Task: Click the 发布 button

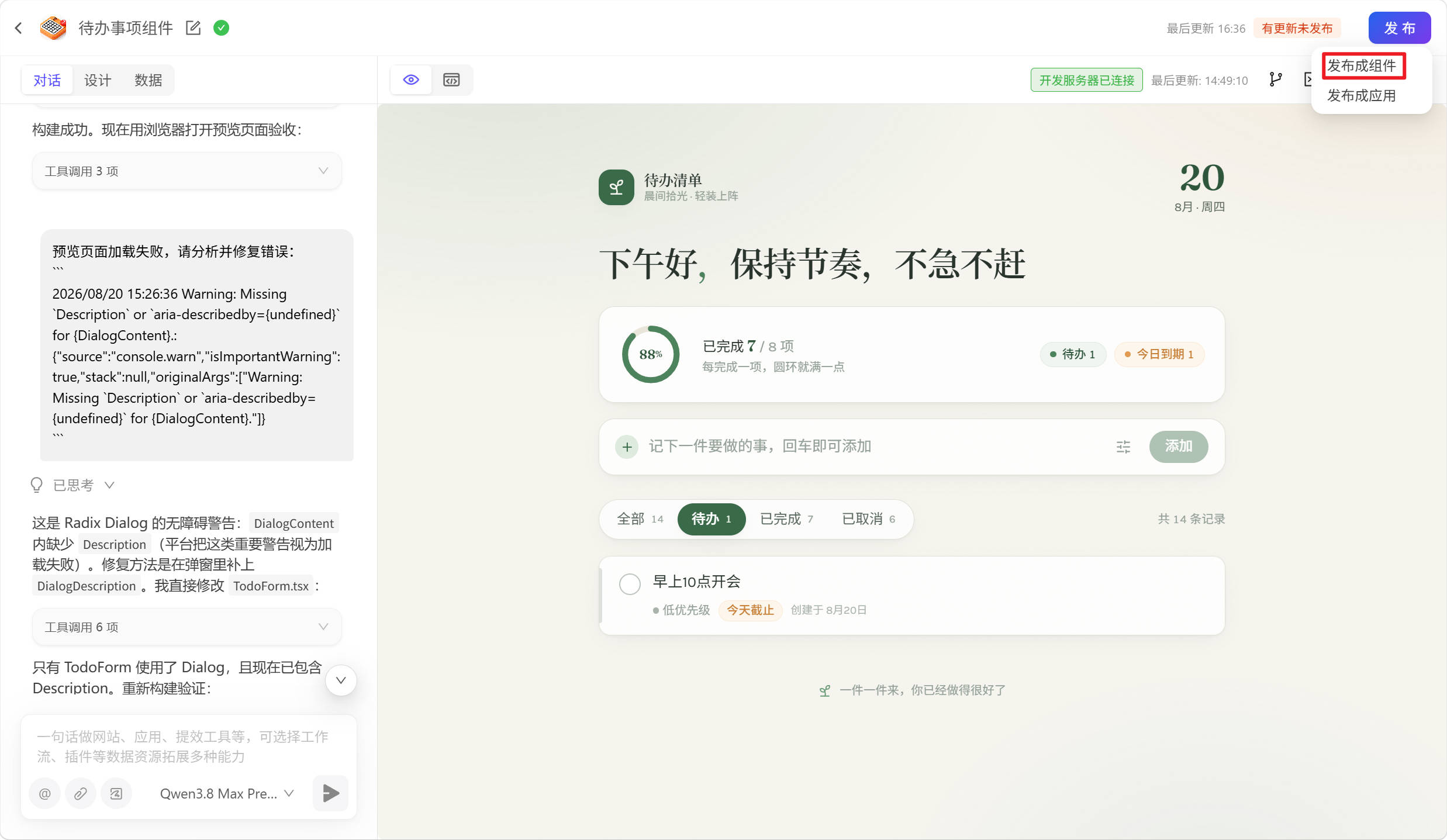Action: [x=1400, y=28]
